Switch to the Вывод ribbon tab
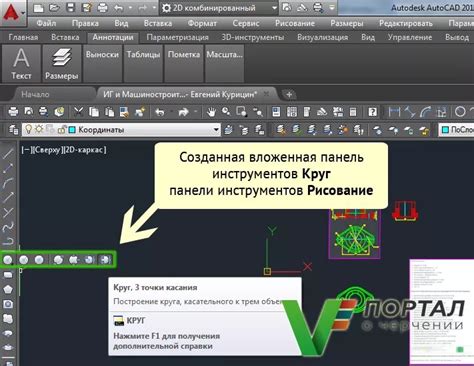 pyautogui.click(x=457, y=37)
